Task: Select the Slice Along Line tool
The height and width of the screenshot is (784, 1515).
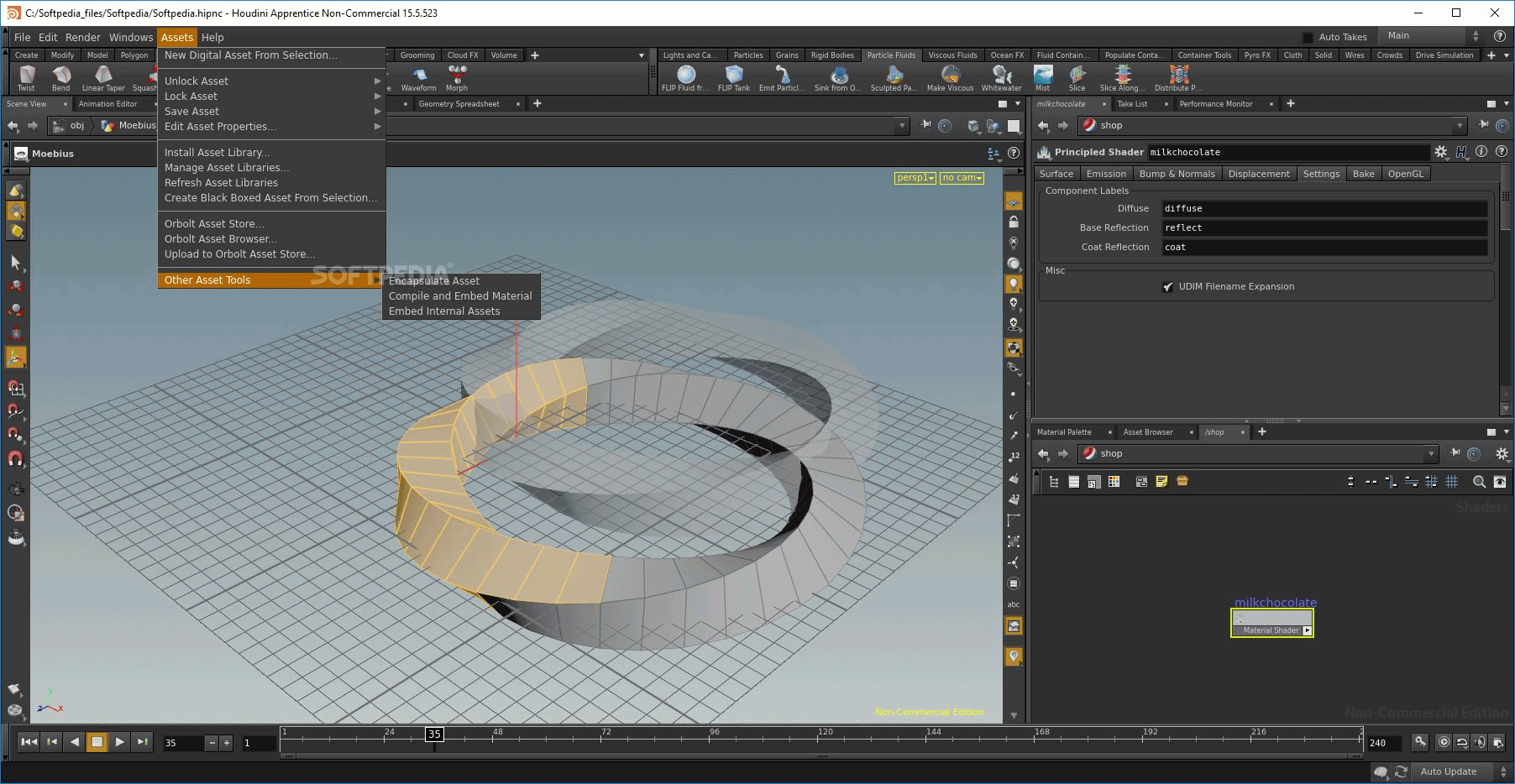Action: (x=1123, y=78)
